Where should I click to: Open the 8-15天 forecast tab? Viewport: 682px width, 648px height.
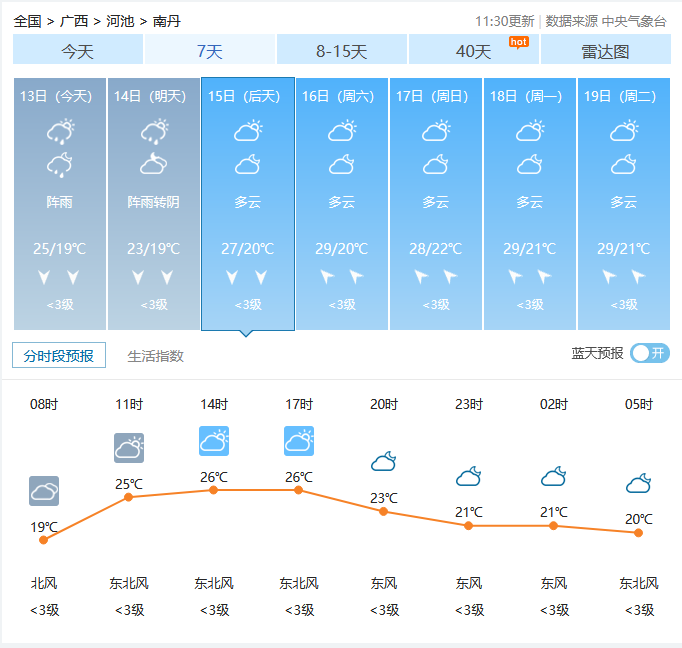[342, 51]
